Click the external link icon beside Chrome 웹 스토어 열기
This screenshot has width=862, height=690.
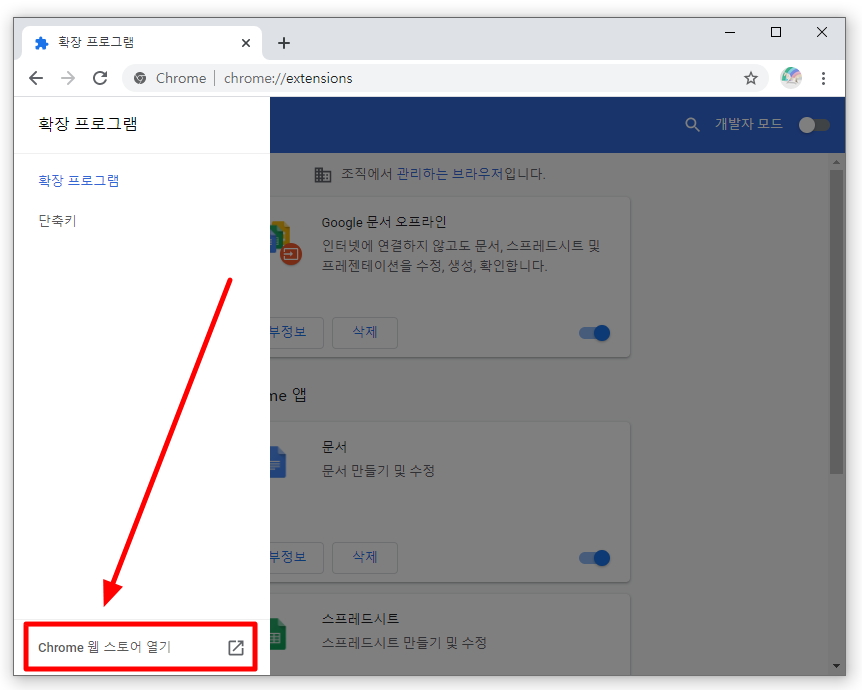point(236,647)
